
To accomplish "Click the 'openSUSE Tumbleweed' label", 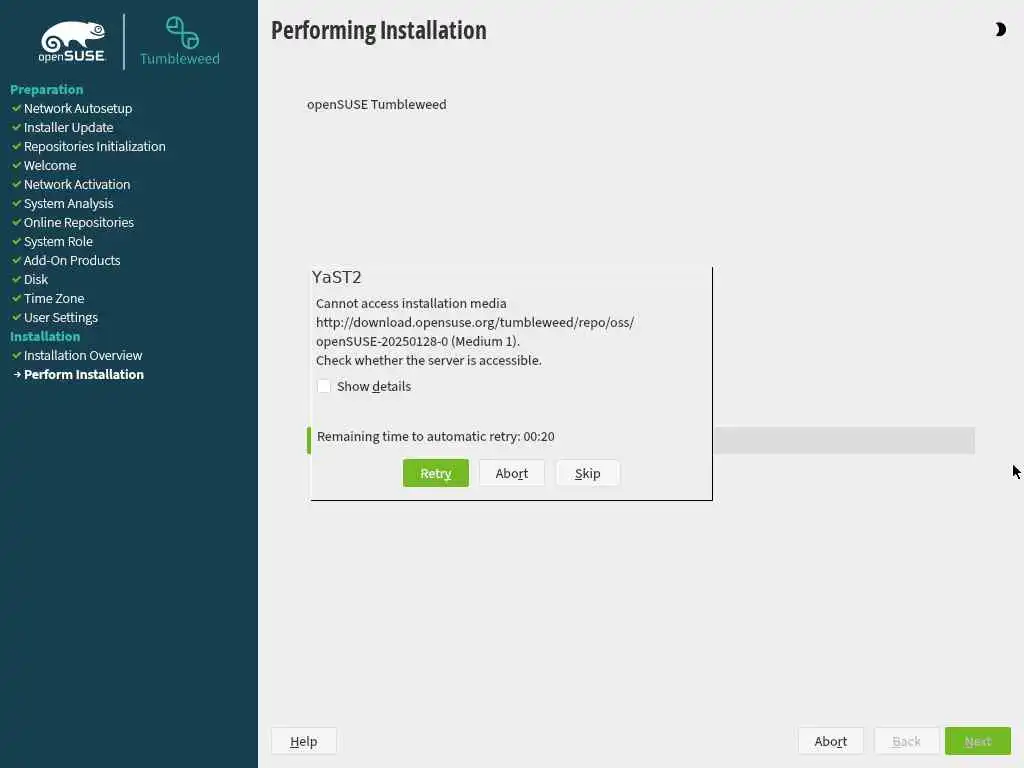I will click(377, 104).
